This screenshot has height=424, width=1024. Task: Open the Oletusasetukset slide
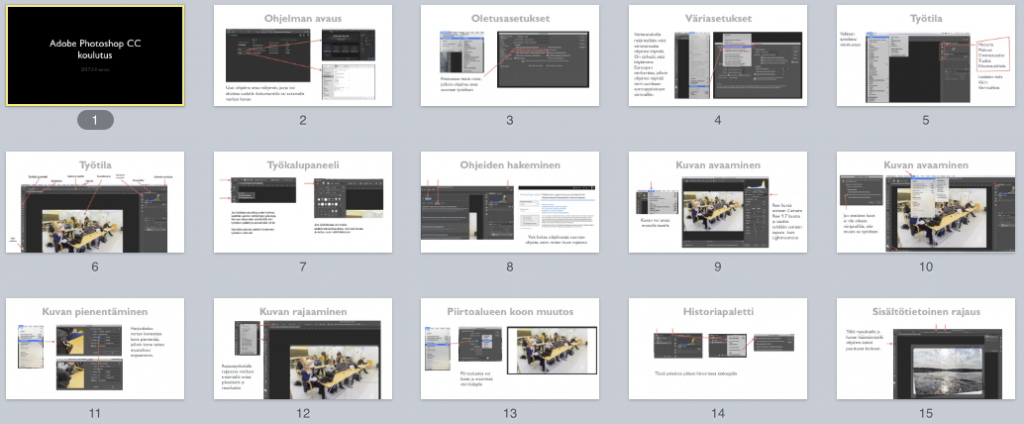510,56
